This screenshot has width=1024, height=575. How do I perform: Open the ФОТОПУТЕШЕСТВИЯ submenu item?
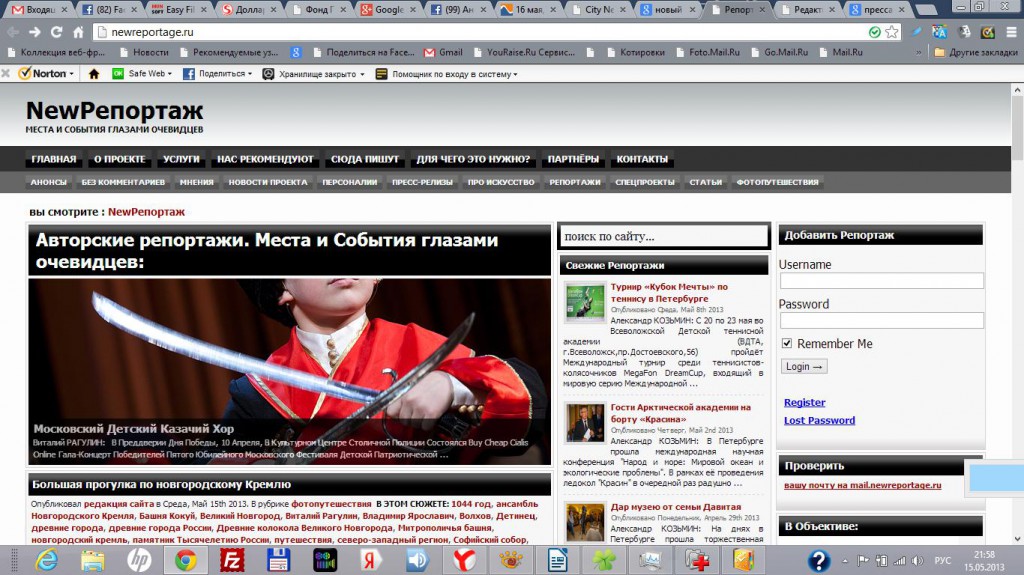[777, 182]
